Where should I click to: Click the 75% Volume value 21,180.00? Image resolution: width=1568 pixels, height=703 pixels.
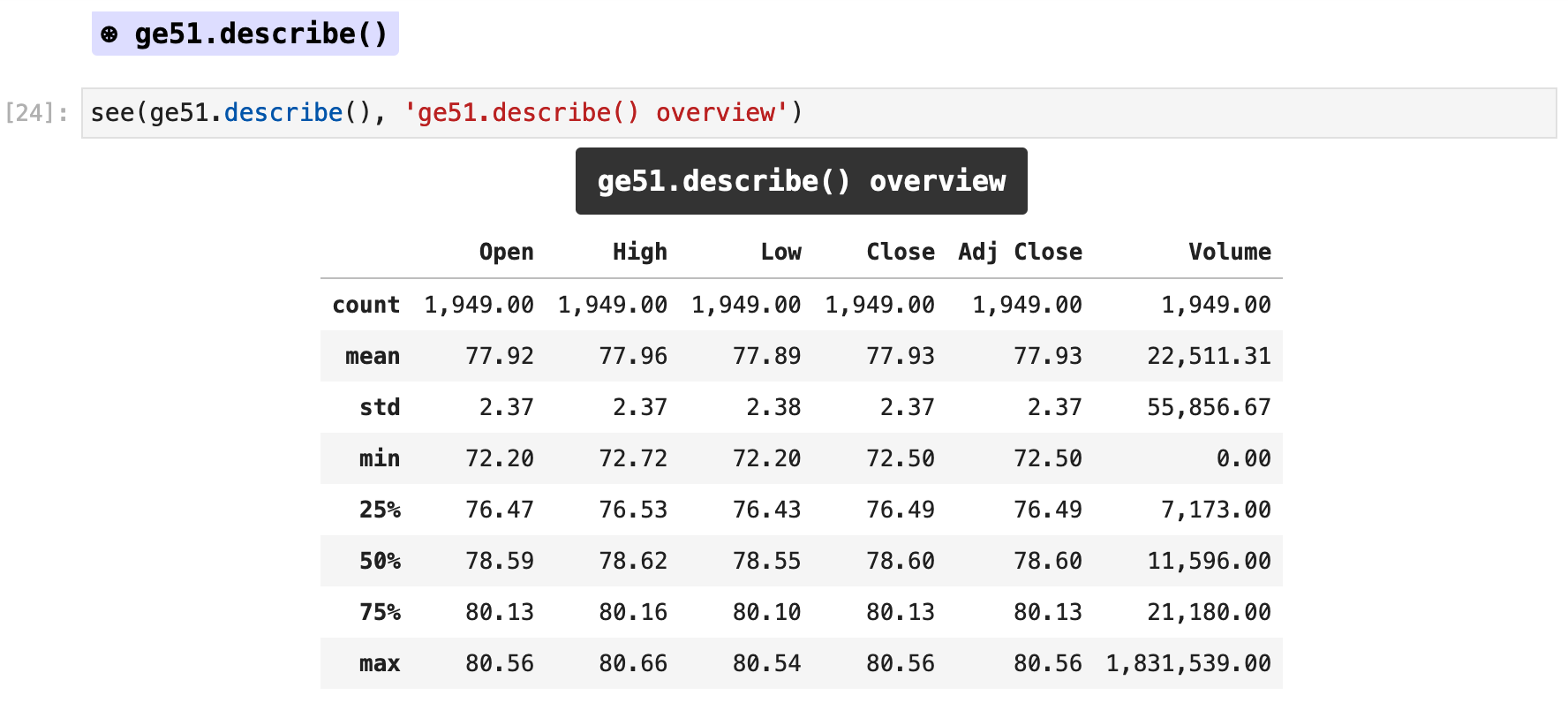(1210, 612)
